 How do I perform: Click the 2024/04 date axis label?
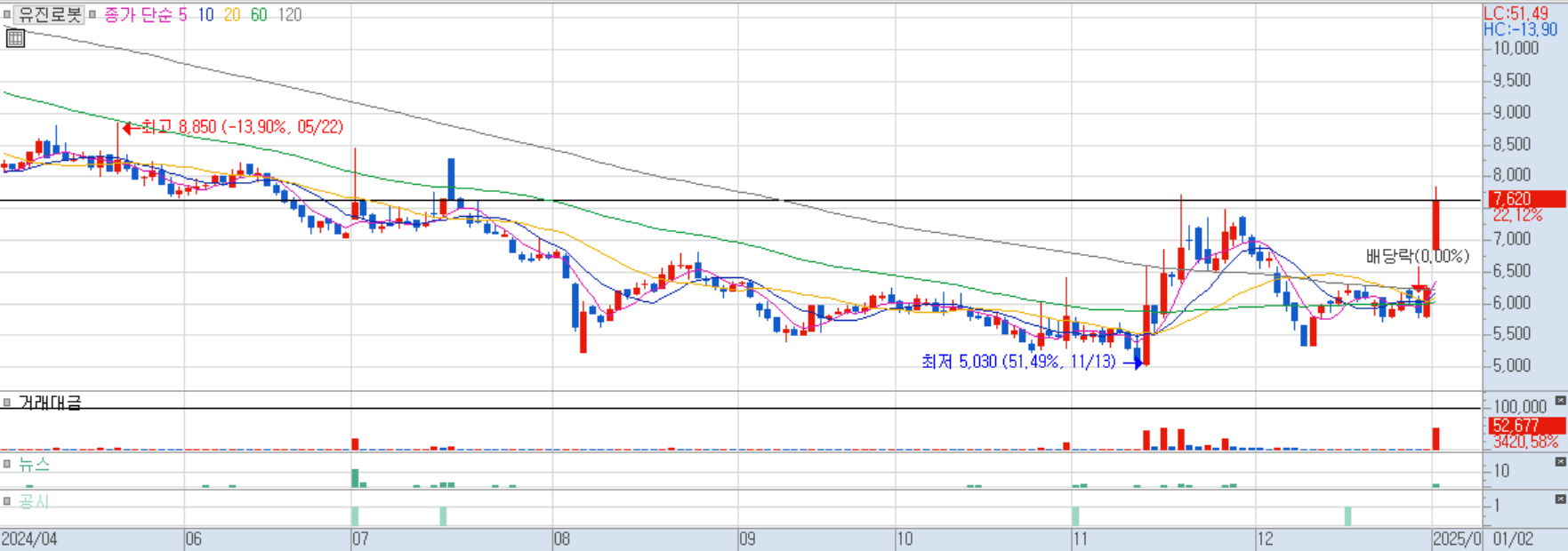pyautogui.click(x=29, y=539)
